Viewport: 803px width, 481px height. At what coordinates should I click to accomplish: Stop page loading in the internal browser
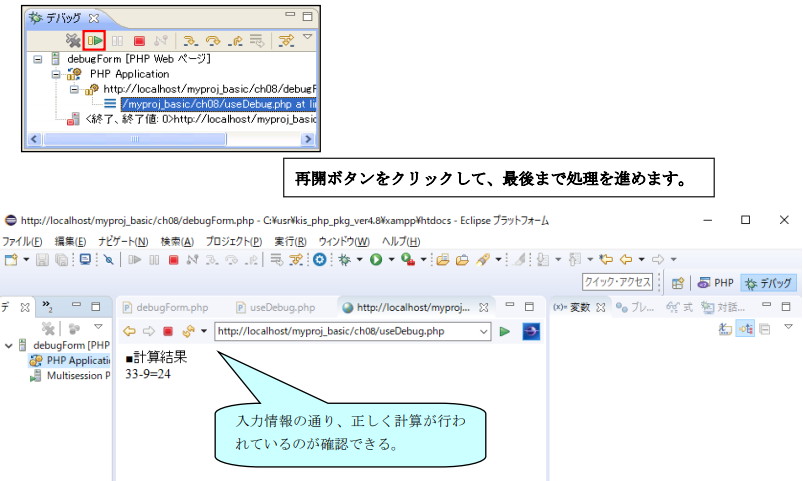[168, 331]
